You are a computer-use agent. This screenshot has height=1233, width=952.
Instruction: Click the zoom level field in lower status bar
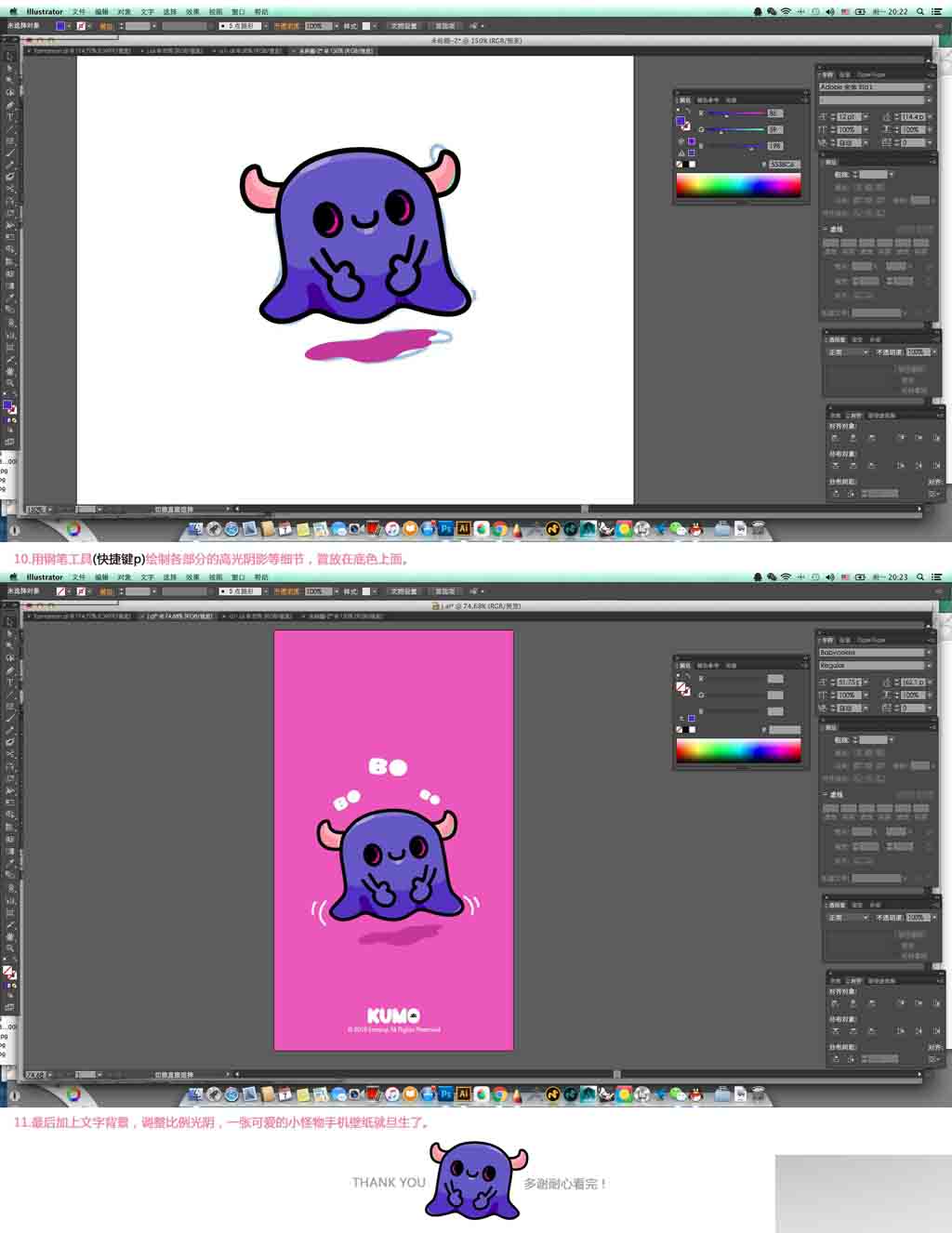(36, 1075)
